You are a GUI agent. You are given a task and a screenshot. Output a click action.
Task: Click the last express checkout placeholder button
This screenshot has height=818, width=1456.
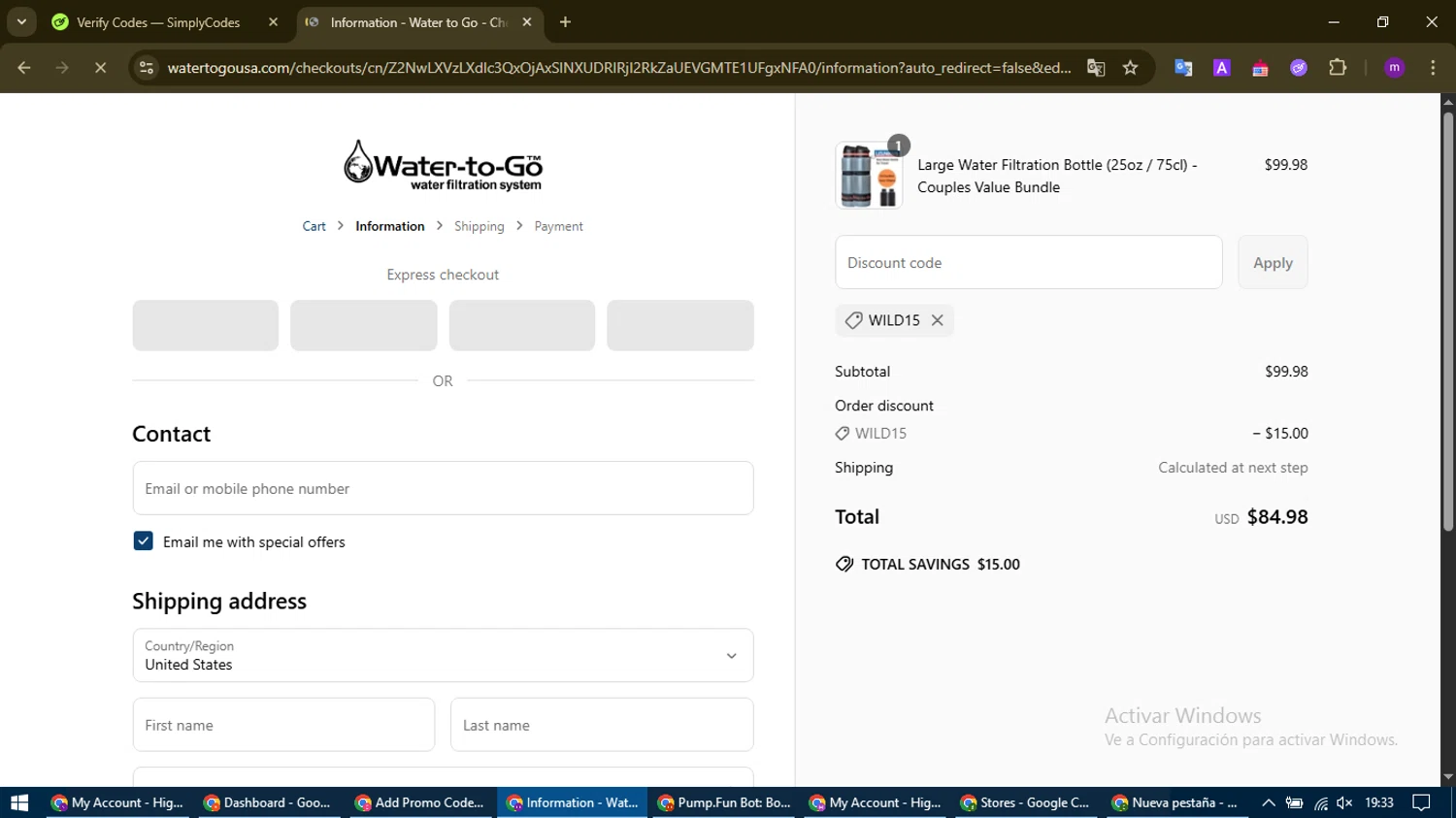click(x=680, y=325)
